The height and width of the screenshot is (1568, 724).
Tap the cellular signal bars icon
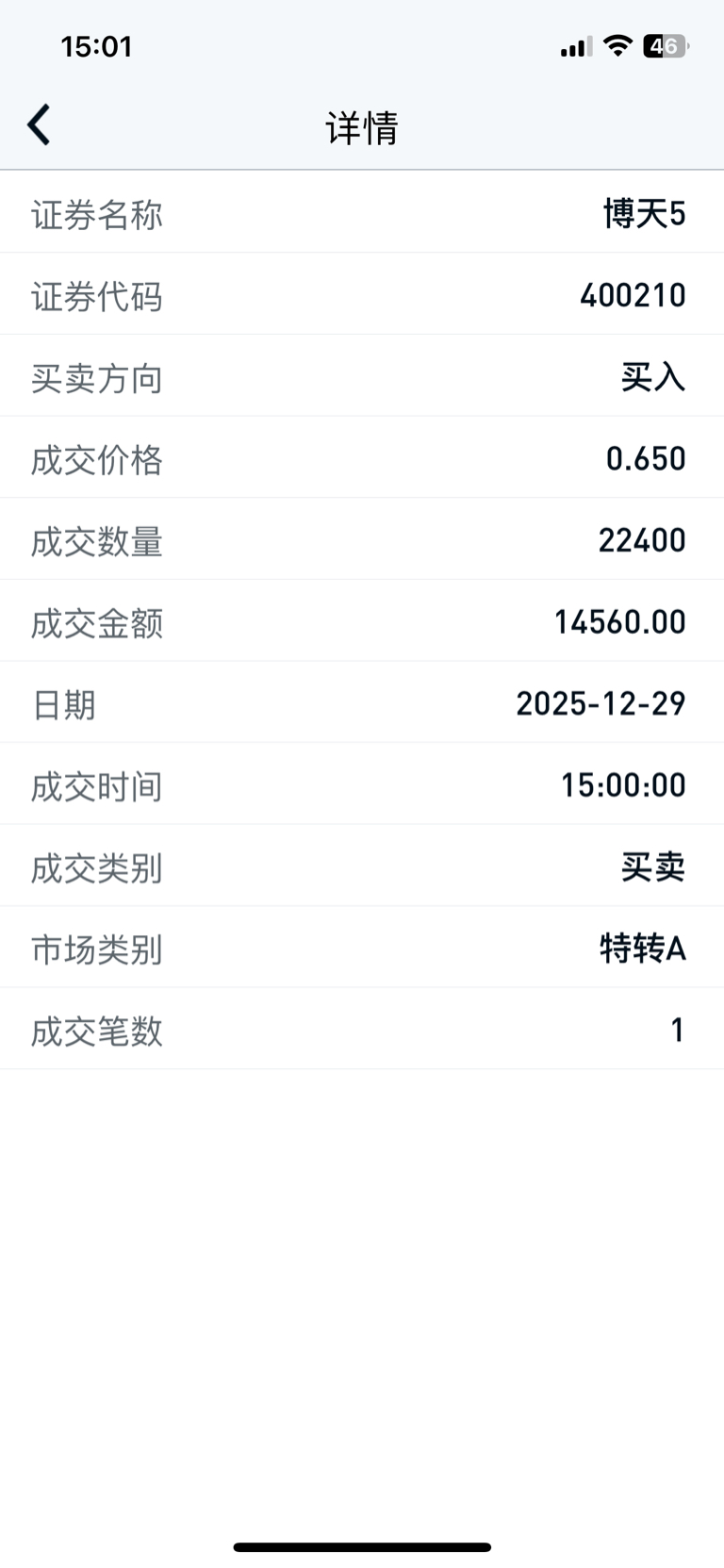tap(576, 46)
